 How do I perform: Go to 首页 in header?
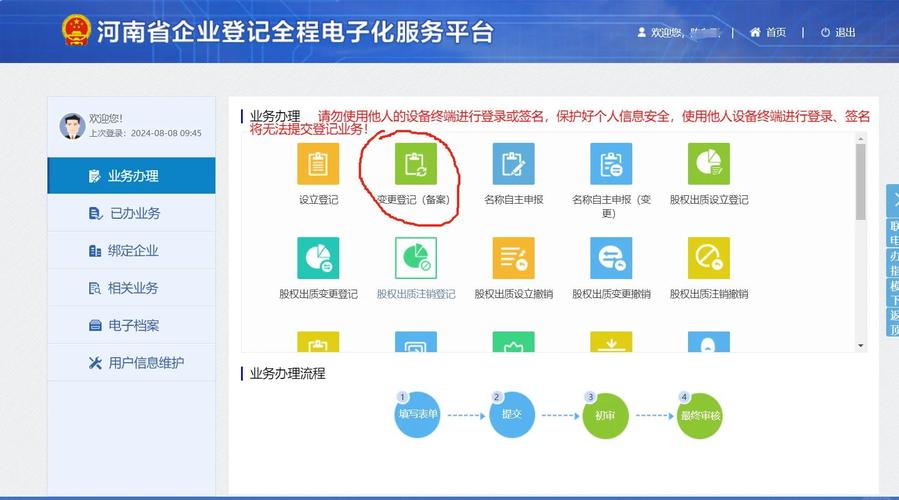[768, 33]
